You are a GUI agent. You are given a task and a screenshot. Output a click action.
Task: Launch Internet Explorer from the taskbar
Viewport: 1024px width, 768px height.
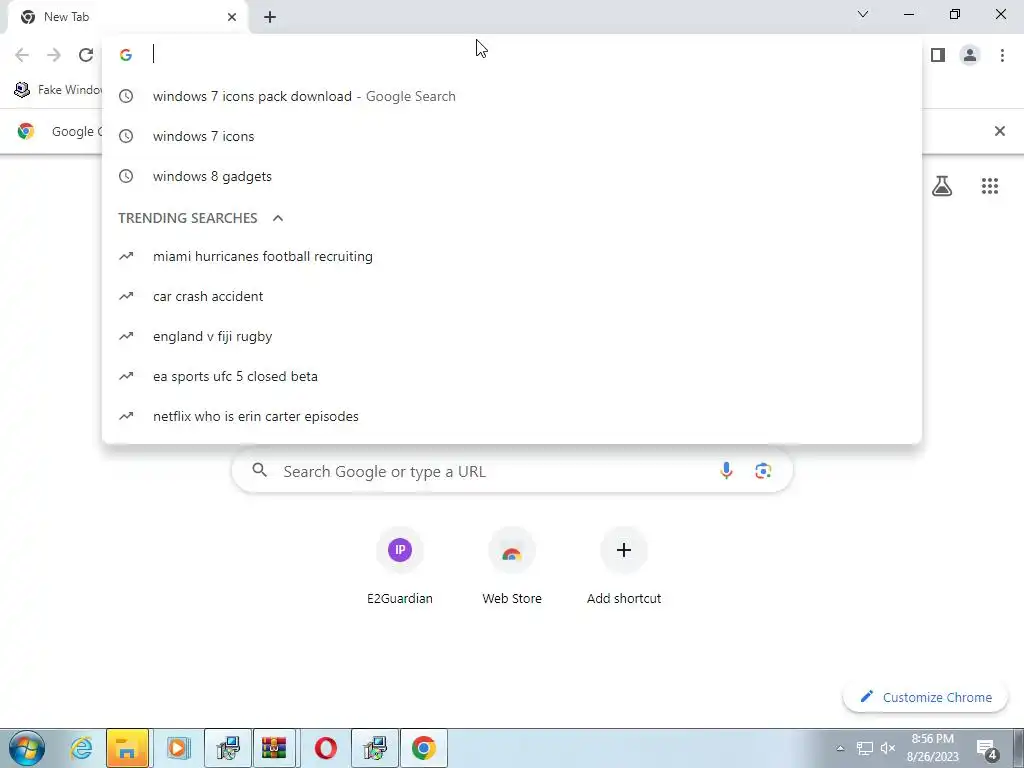[x=81, y=748]
